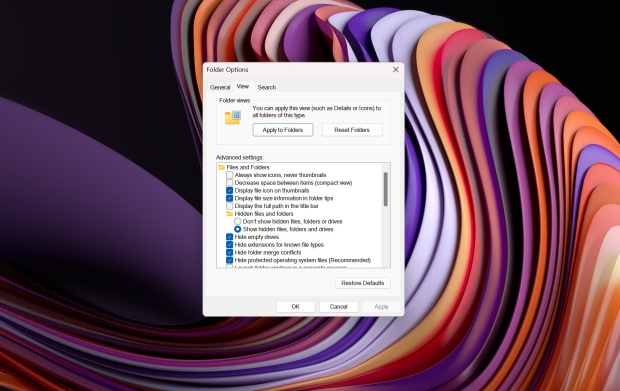Click Cancel to dismiss the dialog
Viewport: 620px width, 391px height.
[338, 307]
